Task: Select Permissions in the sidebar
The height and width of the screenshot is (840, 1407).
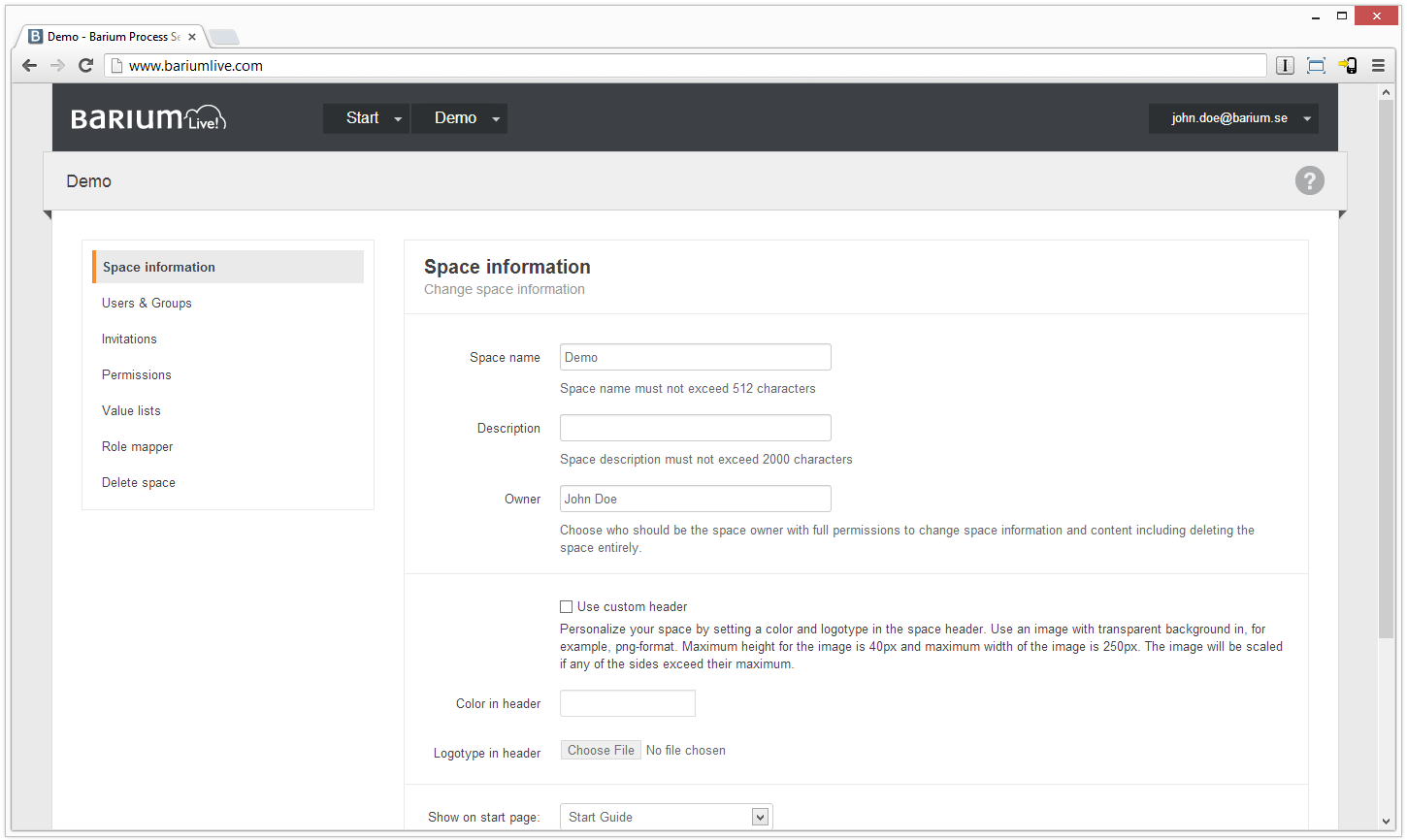Action: 137,375
